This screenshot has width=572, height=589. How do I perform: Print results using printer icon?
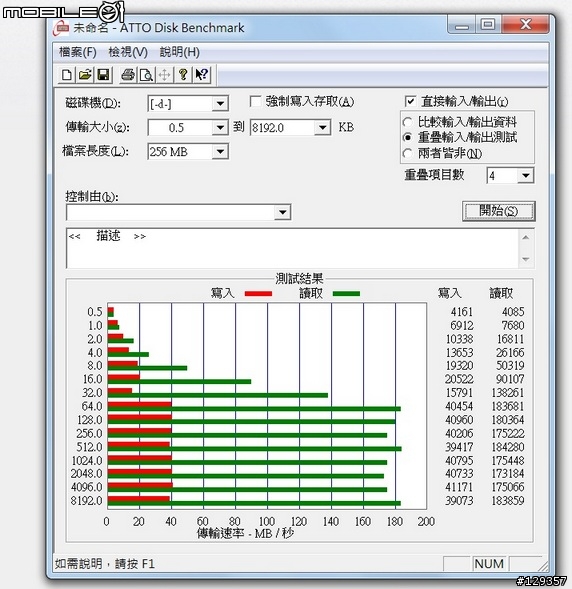pyautogui.click(x=128, y=75)
